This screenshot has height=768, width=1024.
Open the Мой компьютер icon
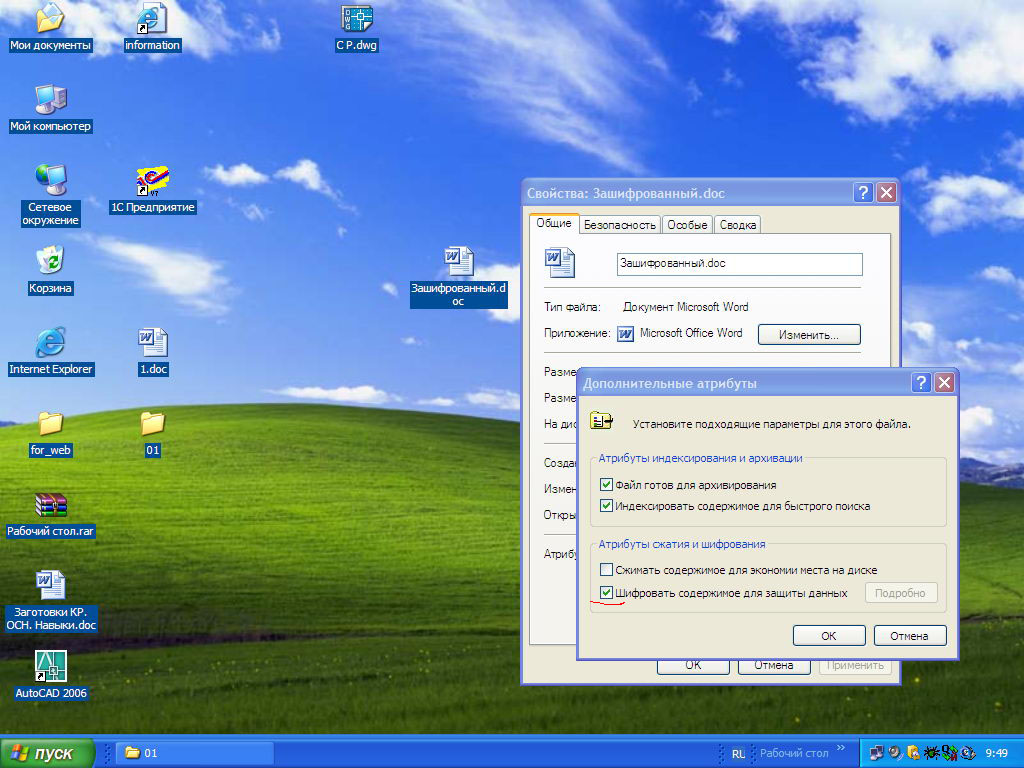[x=50, y=100]
